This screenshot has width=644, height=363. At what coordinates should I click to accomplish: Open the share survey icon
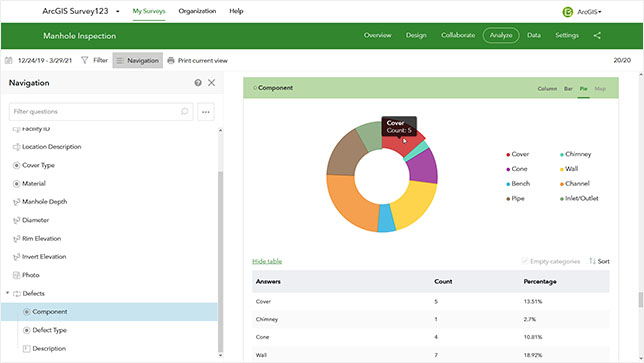pyautogui.click(x=597, y=35)
